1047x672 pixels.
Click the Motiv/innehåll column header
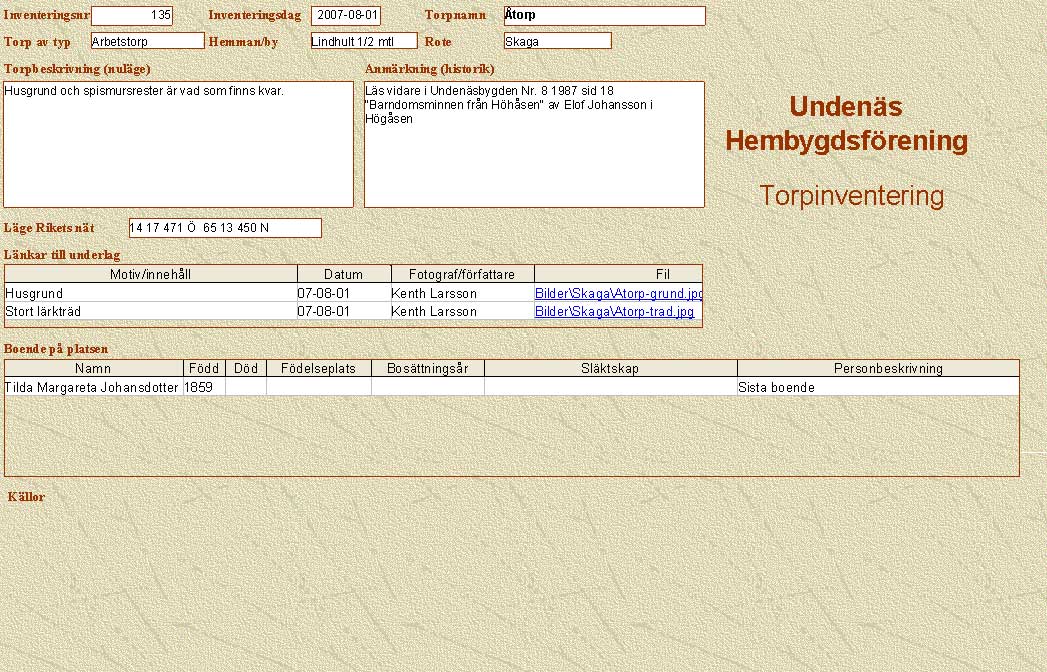151,274
